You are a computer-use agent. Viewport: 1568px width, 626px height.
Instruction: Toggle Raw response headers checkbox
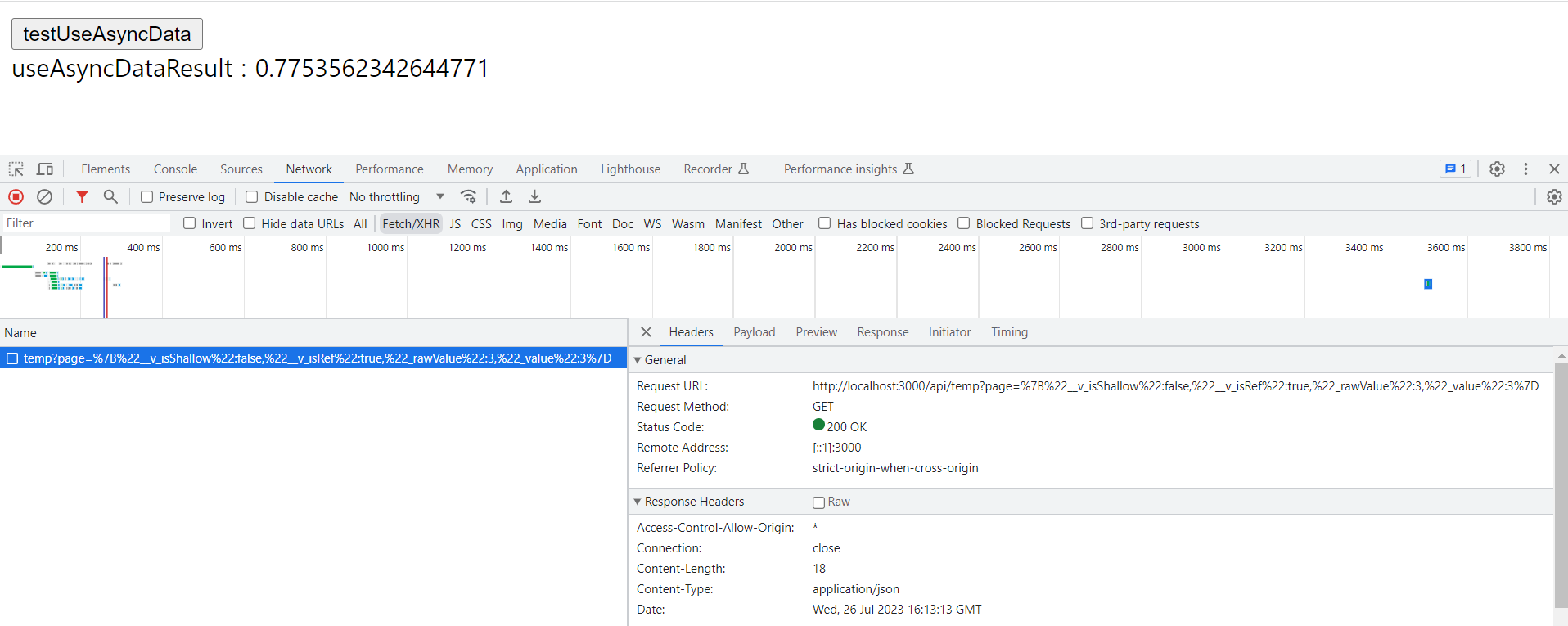click(818, 502)
